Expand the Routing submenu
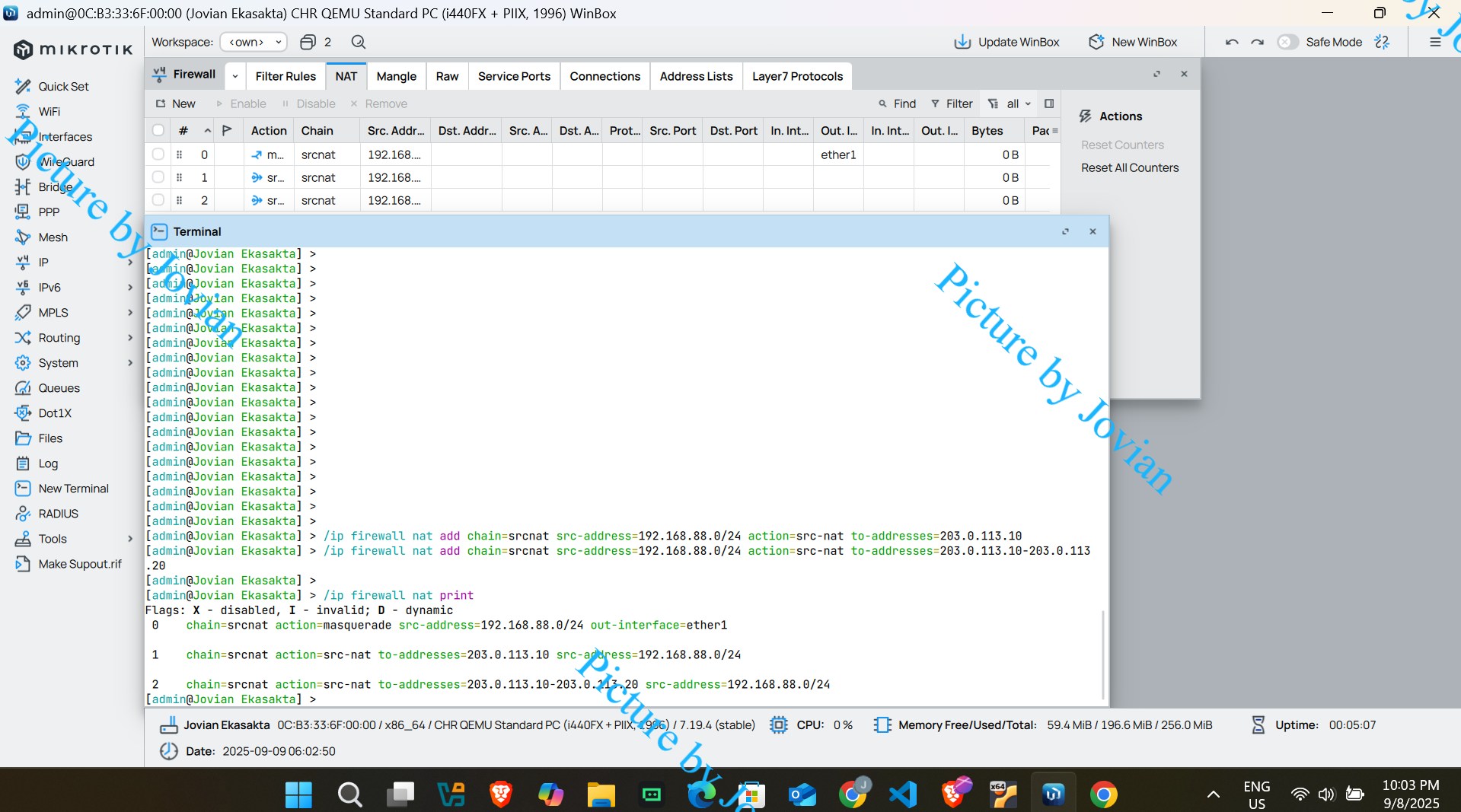This screenshot has height=812, width=1461. pyautogui.click(x=130, y=337)
